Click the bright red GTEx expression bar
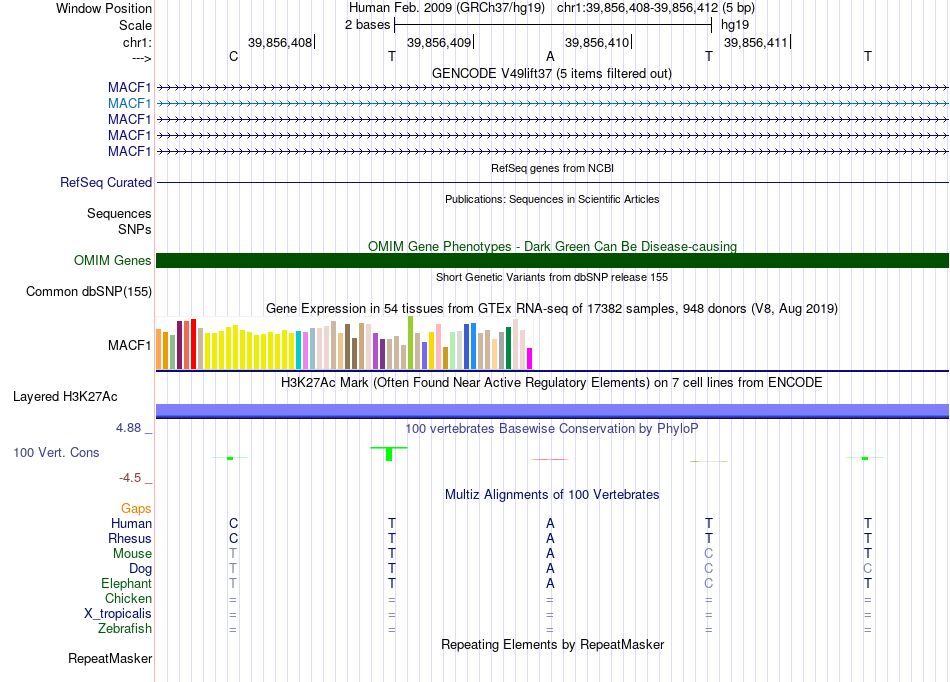This screenshot has width=950, height=682. coord(193,344)
